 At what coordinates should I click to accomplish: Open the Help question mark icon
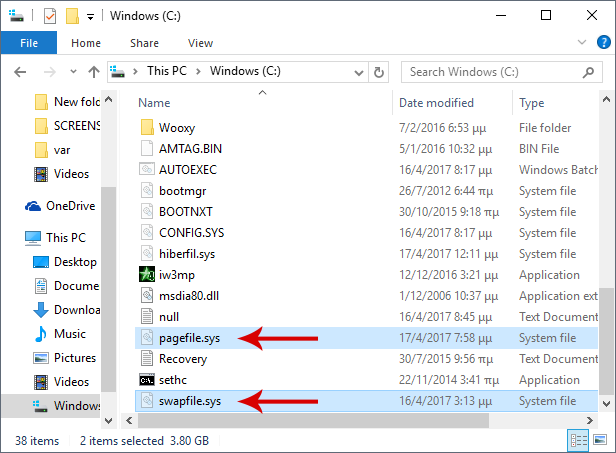603,42
